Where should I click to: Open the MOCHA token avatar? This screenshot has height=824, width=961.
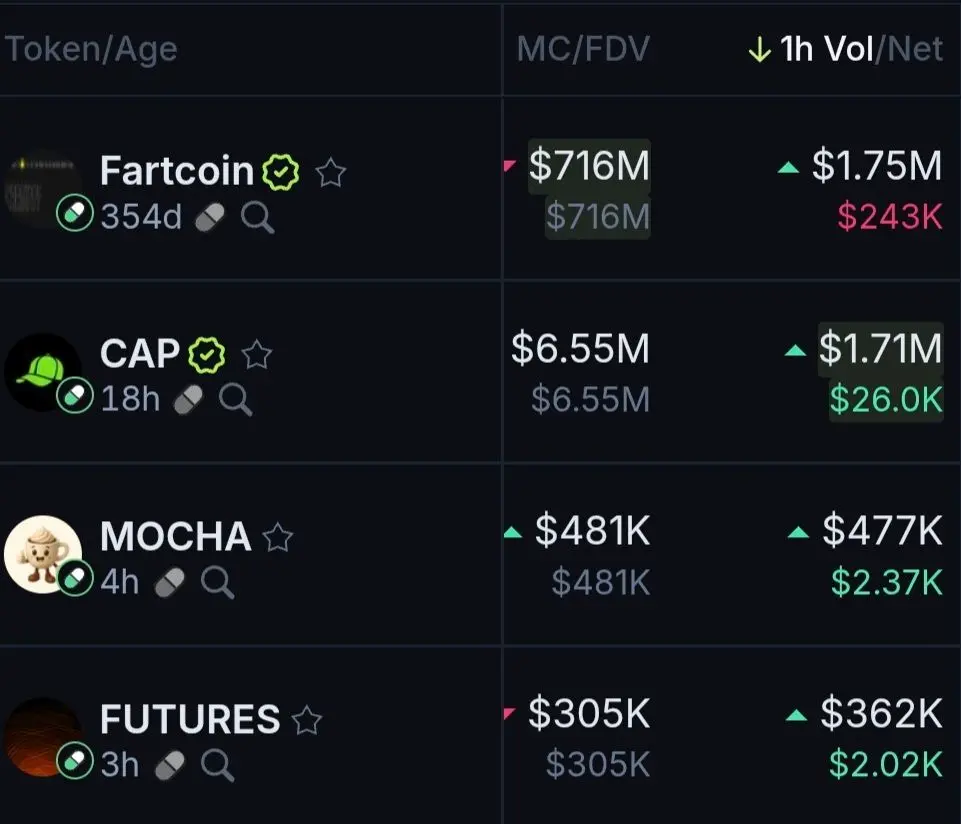(43, 554)
